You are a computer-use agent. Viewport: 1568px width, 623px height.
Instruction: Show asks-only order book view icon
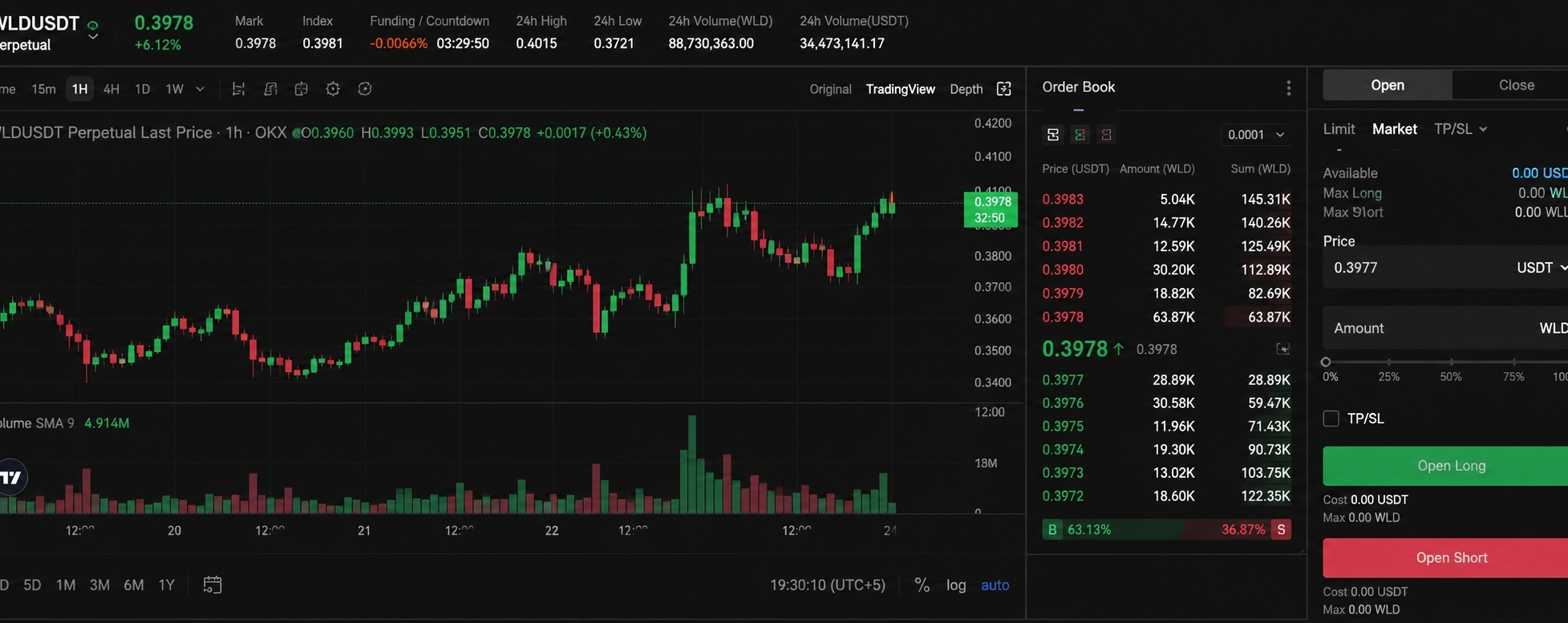point(1106,135)
